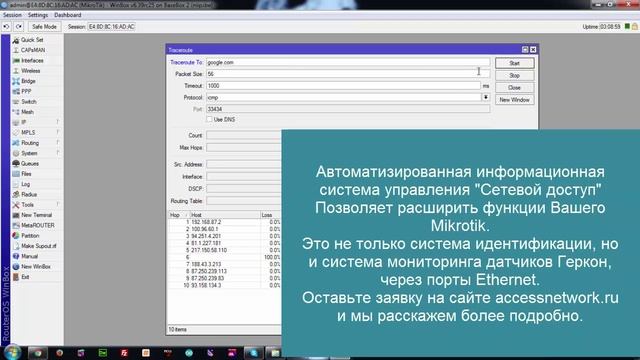Click the Traceroute To field
Screen dimensions: 640x360
[x=348, y=62]
